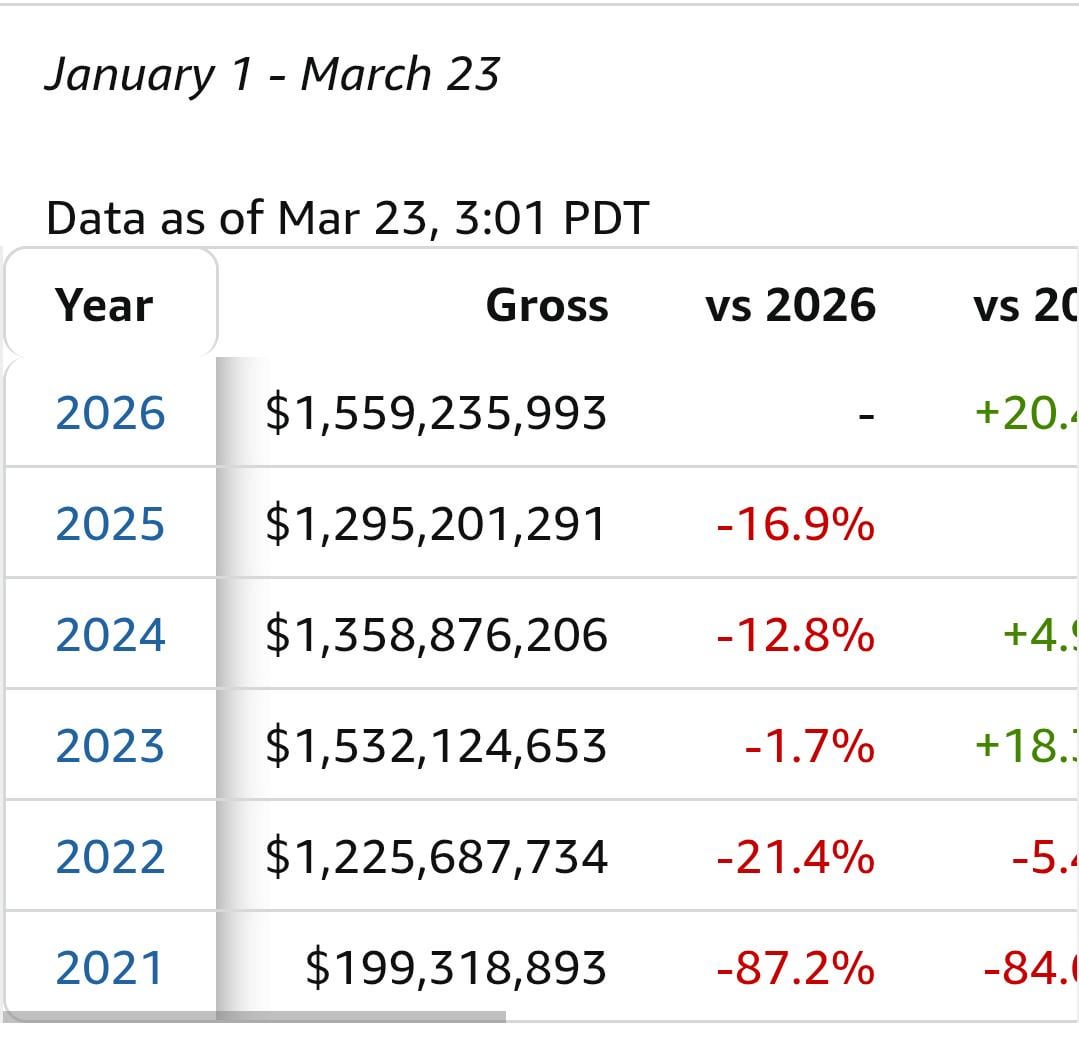Open the 2021 year link
This screenshot has width=1079, height=1041.
pyautogui.click(x=110, y=968)
